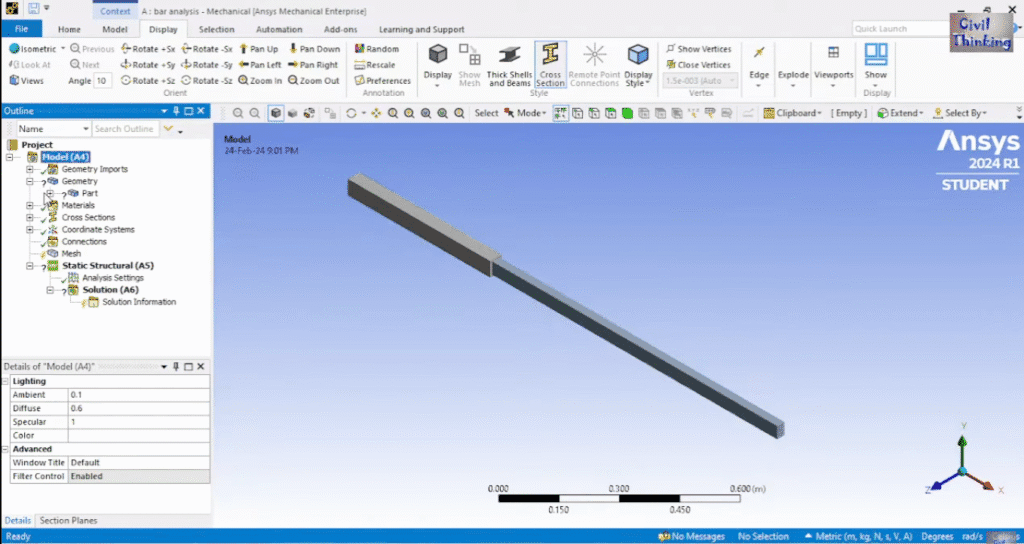Open the Section Planes tab
The image size is (1024, 544).
pyautogui.click(x=67, y=521)
